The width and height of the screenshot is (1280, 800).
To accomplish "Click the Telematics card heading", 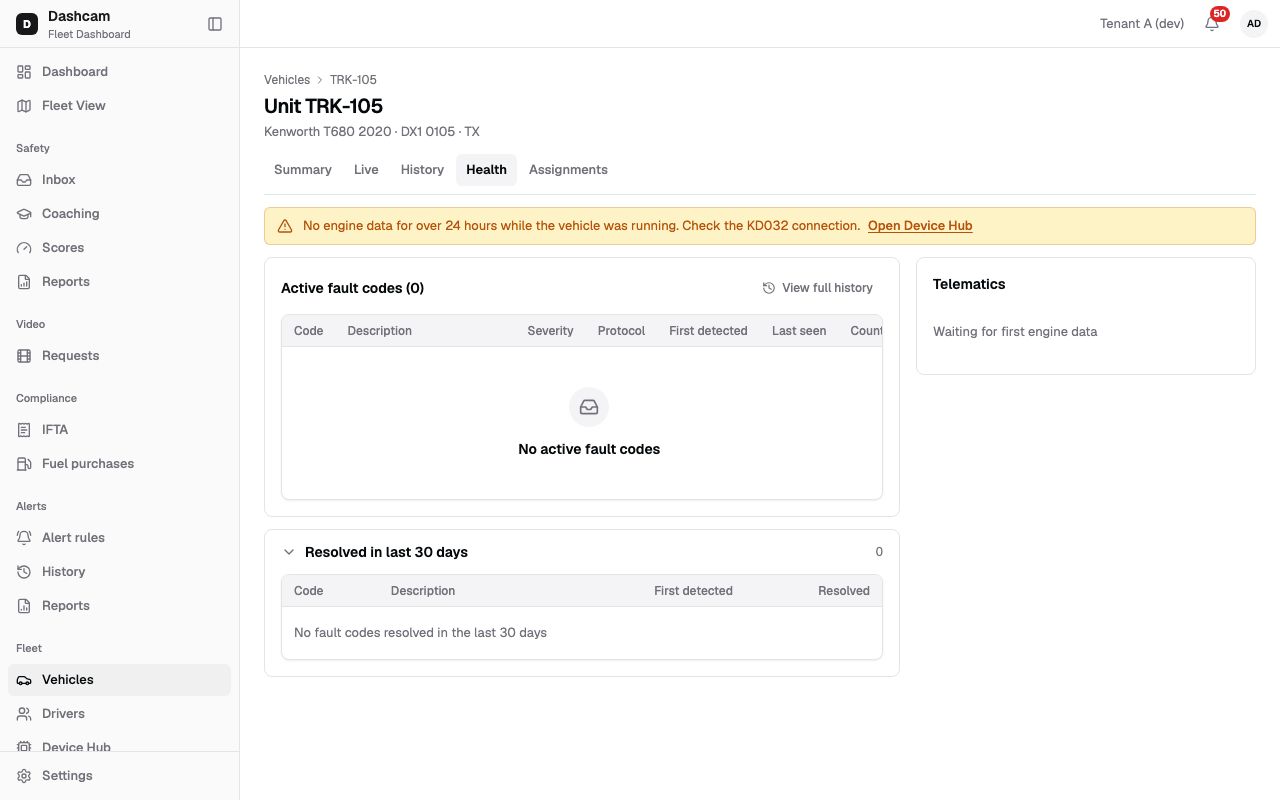I will click(969, 284).
